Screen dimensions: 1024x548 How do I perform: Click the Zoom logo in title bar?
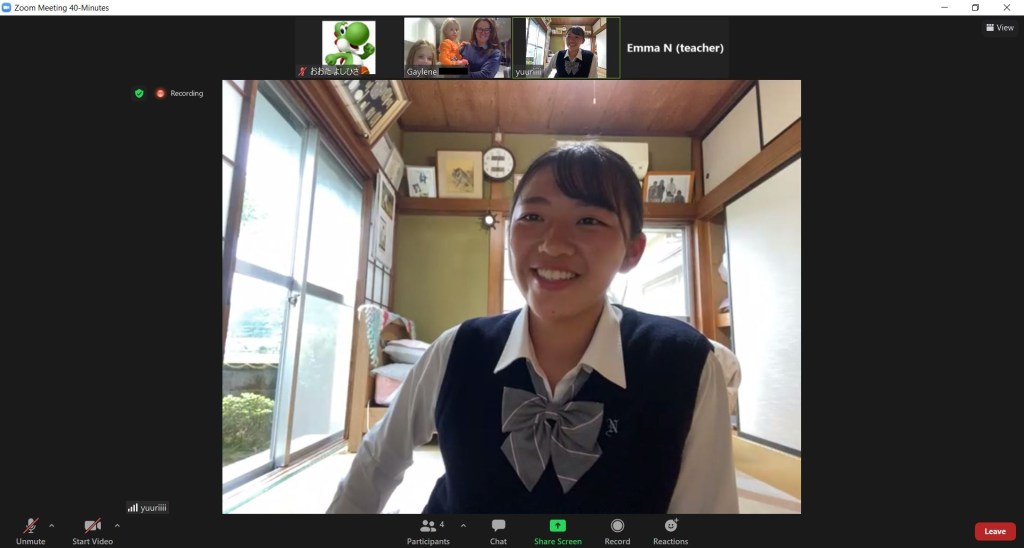pos(7,7)
